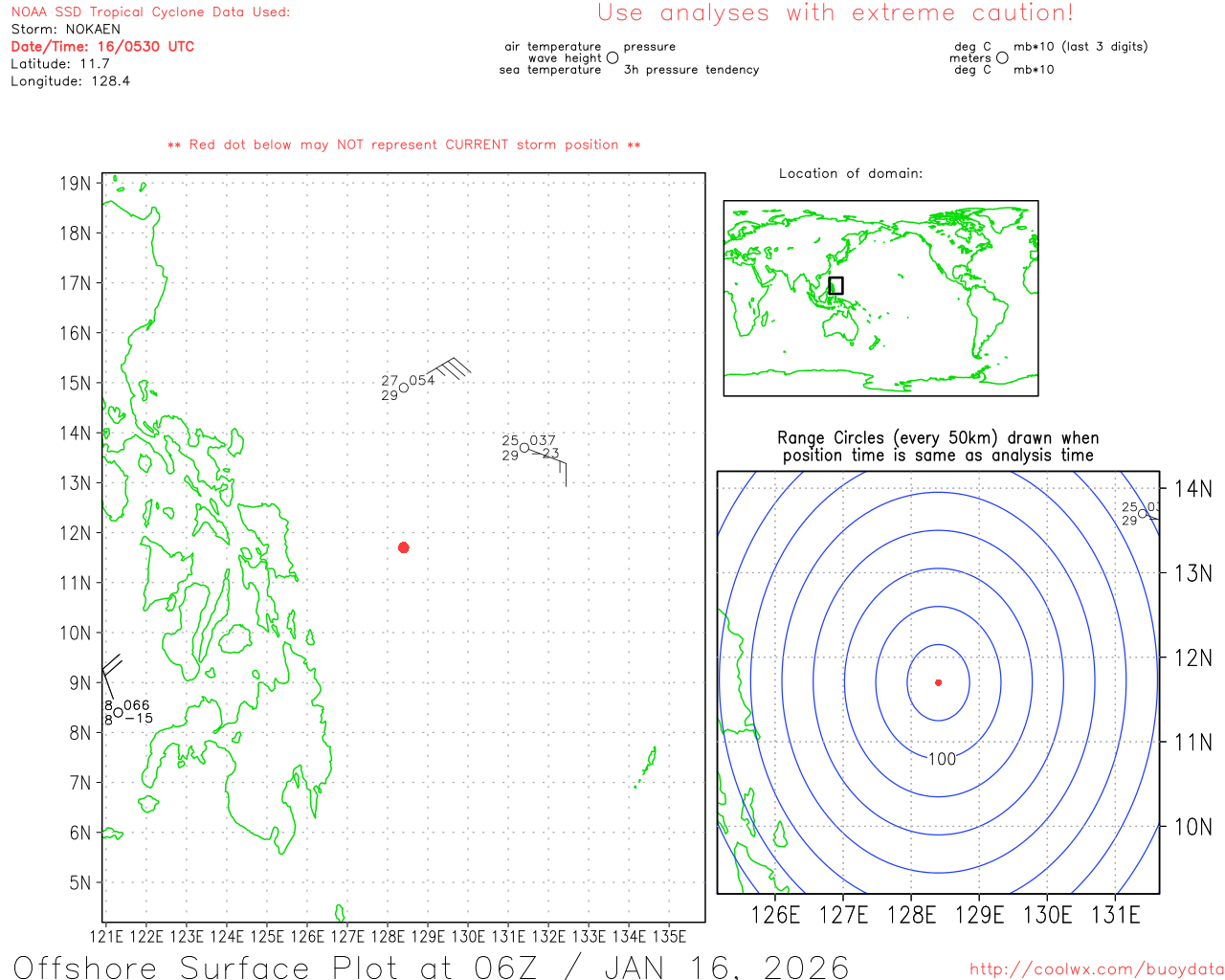Click the legend station circle beside wave height
Image resolution: width=1225 pixels, height=980 pixels.
coord(612,58)
